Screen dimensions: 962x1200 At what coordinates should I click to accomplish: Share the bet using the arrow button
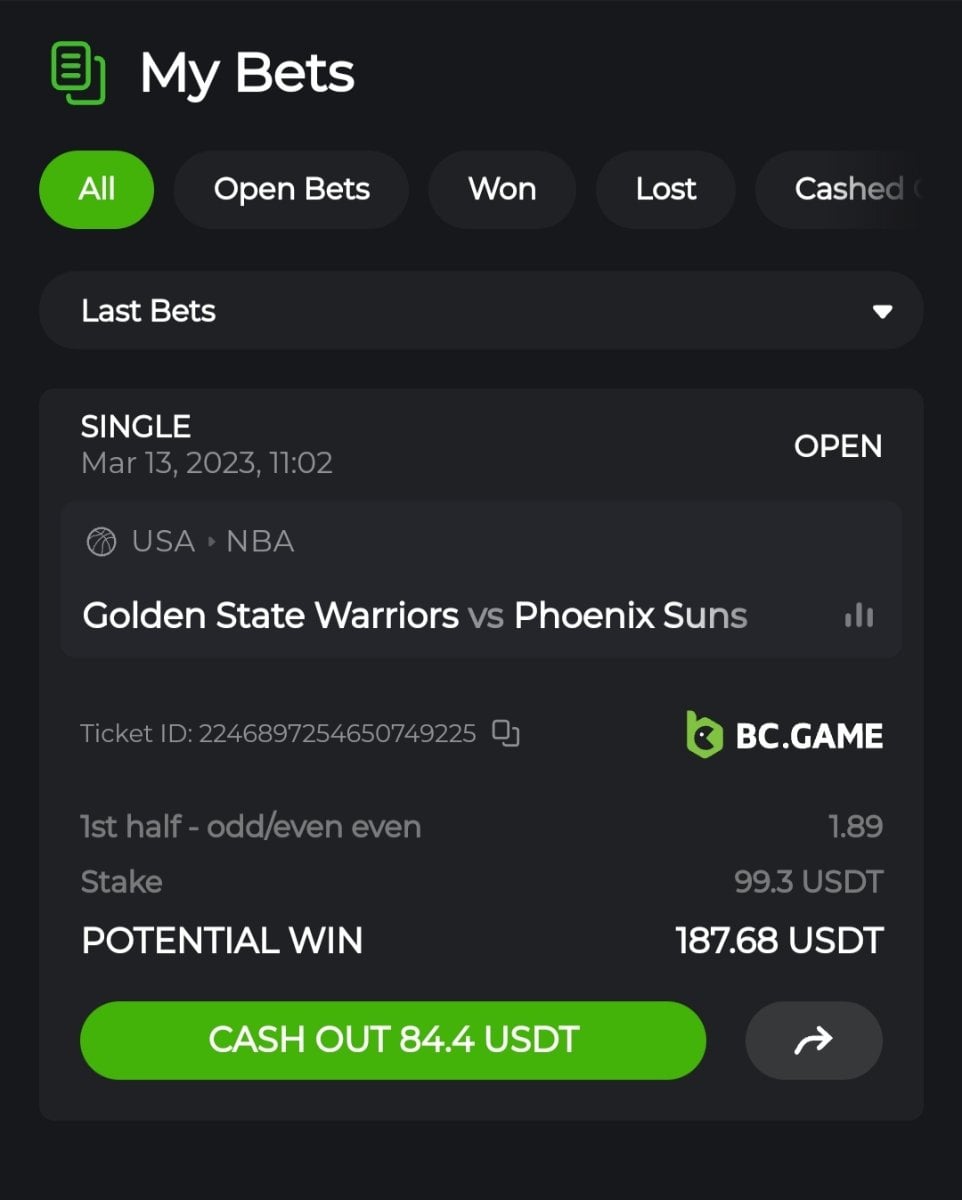point(814,1041)
